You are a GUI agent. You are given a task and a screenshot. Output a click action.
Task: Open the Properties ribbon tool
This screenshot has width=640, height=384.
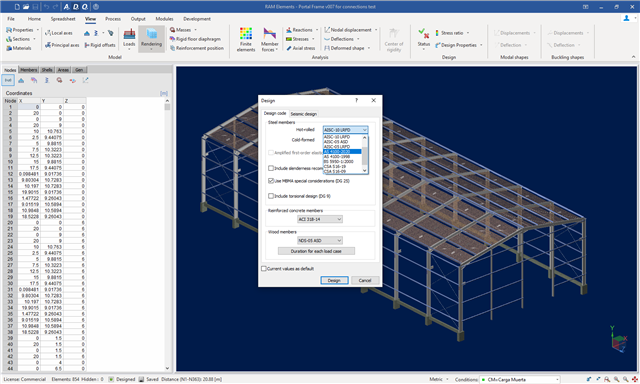pos(20,30)
